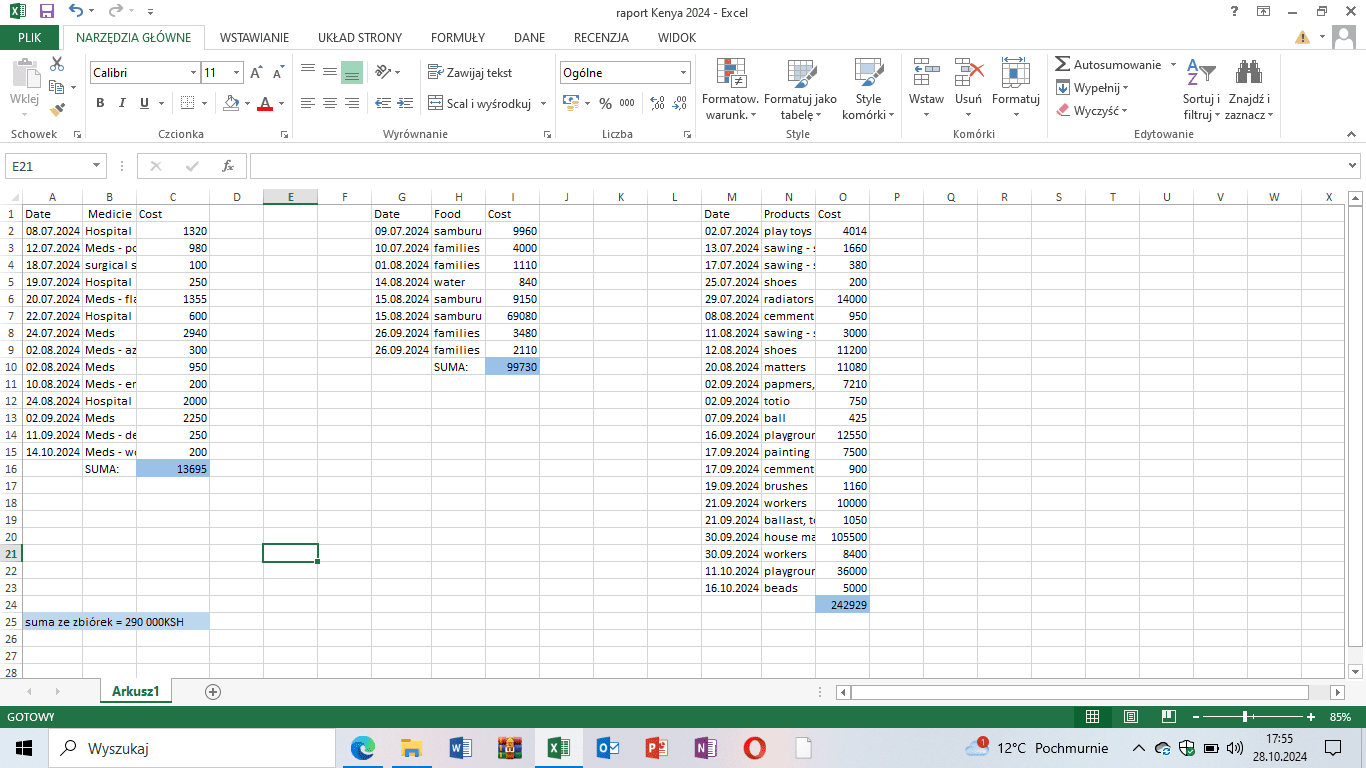Screen dimensions: 1366x768
Task: Open the PLIK file tab
Action: [30, 38]
